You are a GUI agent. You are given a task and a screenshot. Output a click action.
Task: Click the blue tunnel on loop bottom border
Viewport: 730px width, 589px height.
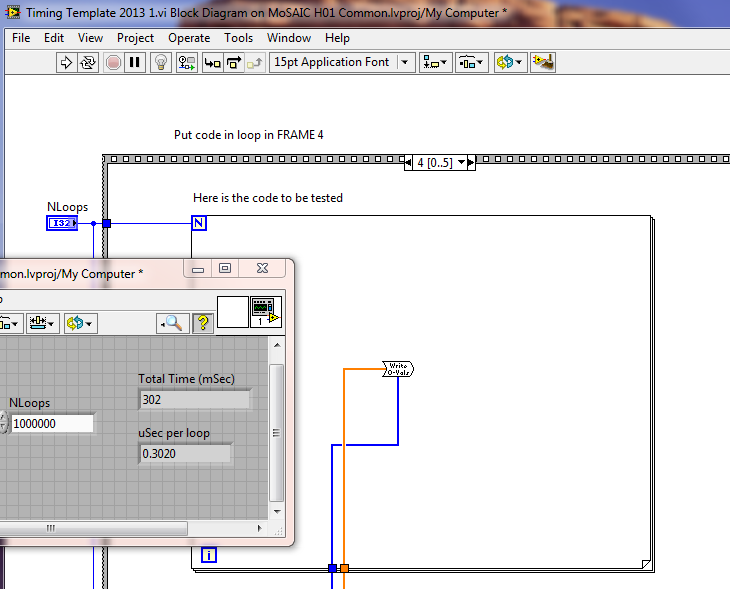(x=332, y=568)
